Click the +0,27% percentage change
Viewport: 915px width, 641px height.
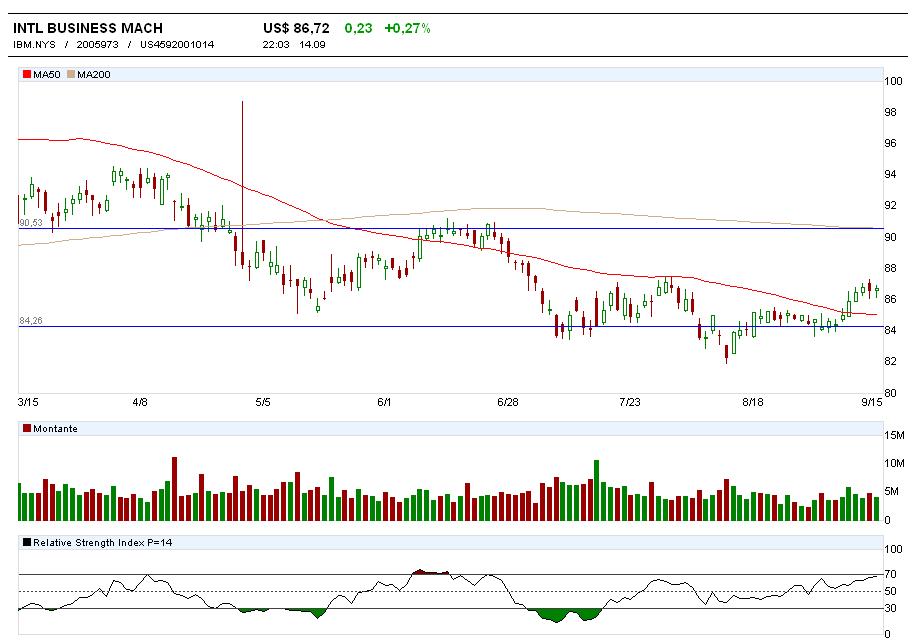pos(407,28)
